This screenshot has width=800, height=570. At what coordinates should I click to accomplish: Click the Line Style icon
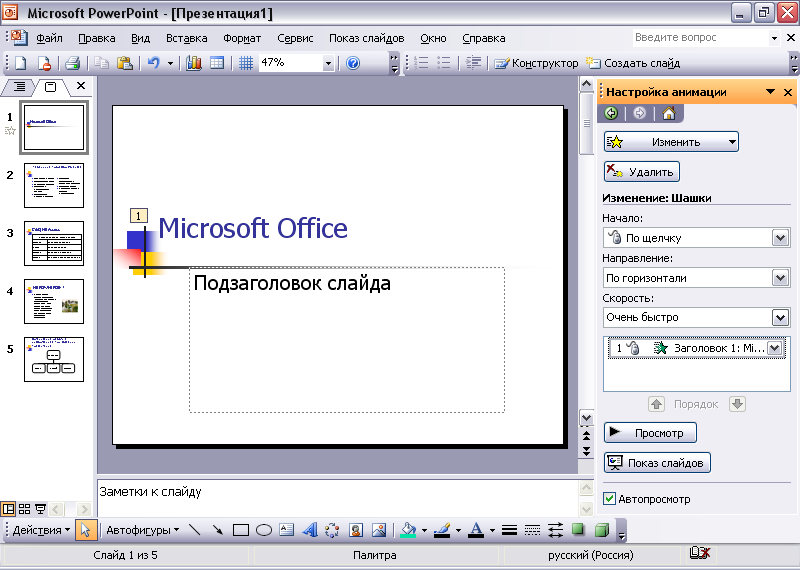(509, 530)
